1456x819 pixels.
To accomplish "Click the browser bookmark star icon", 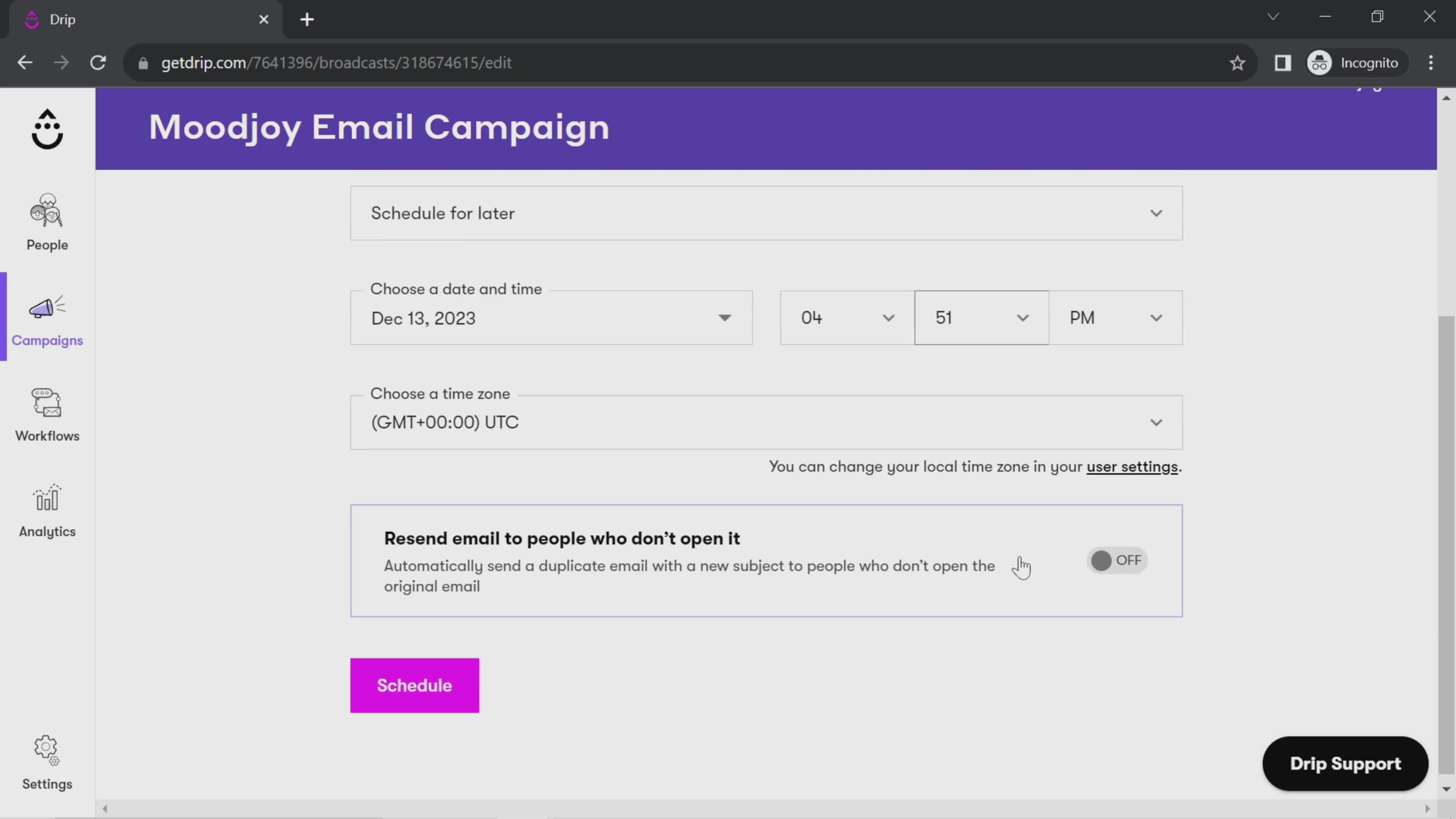I will (1238, 62).
